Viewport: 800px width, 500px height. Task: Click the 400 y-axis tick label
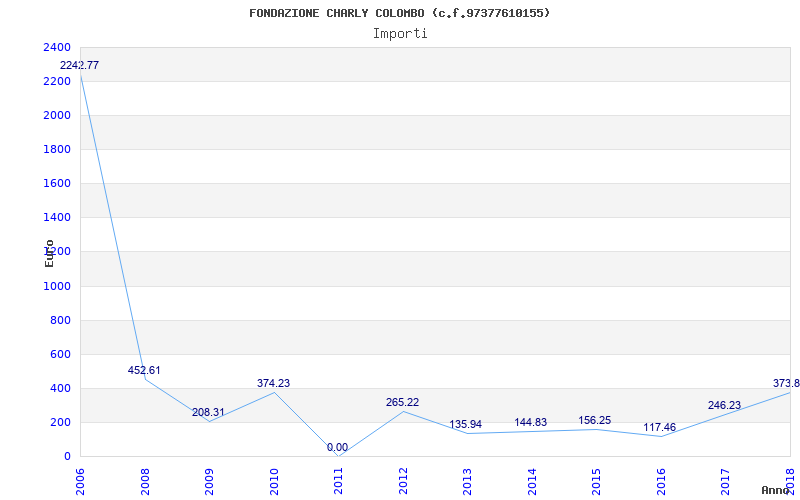pos(61,389)
